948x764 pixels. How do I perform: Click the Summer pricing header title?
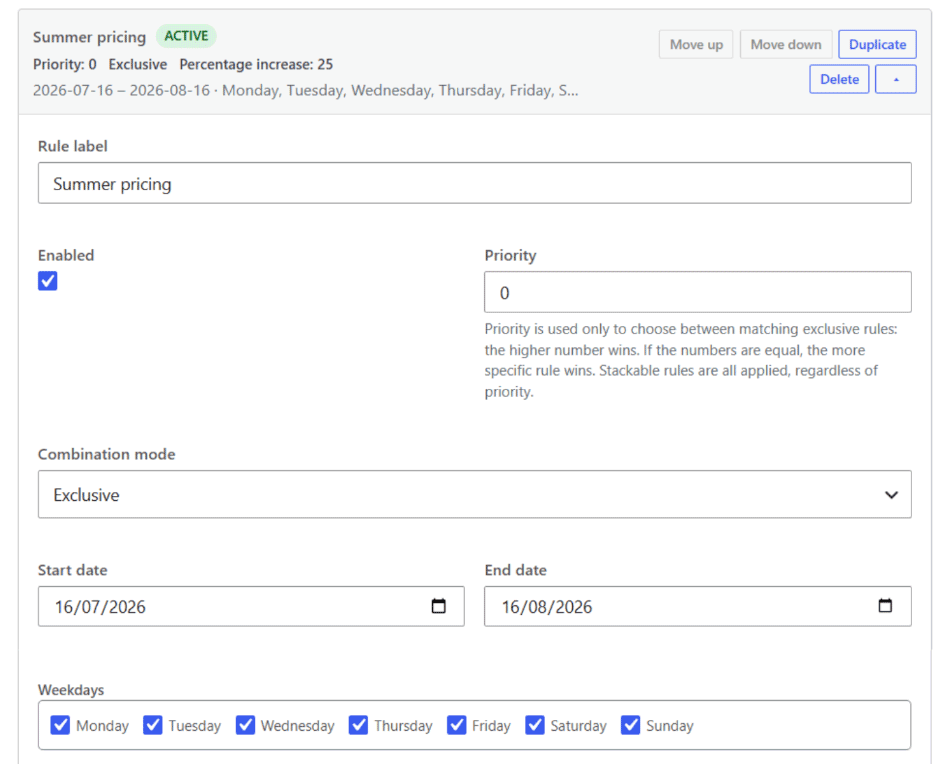(89, 37)
